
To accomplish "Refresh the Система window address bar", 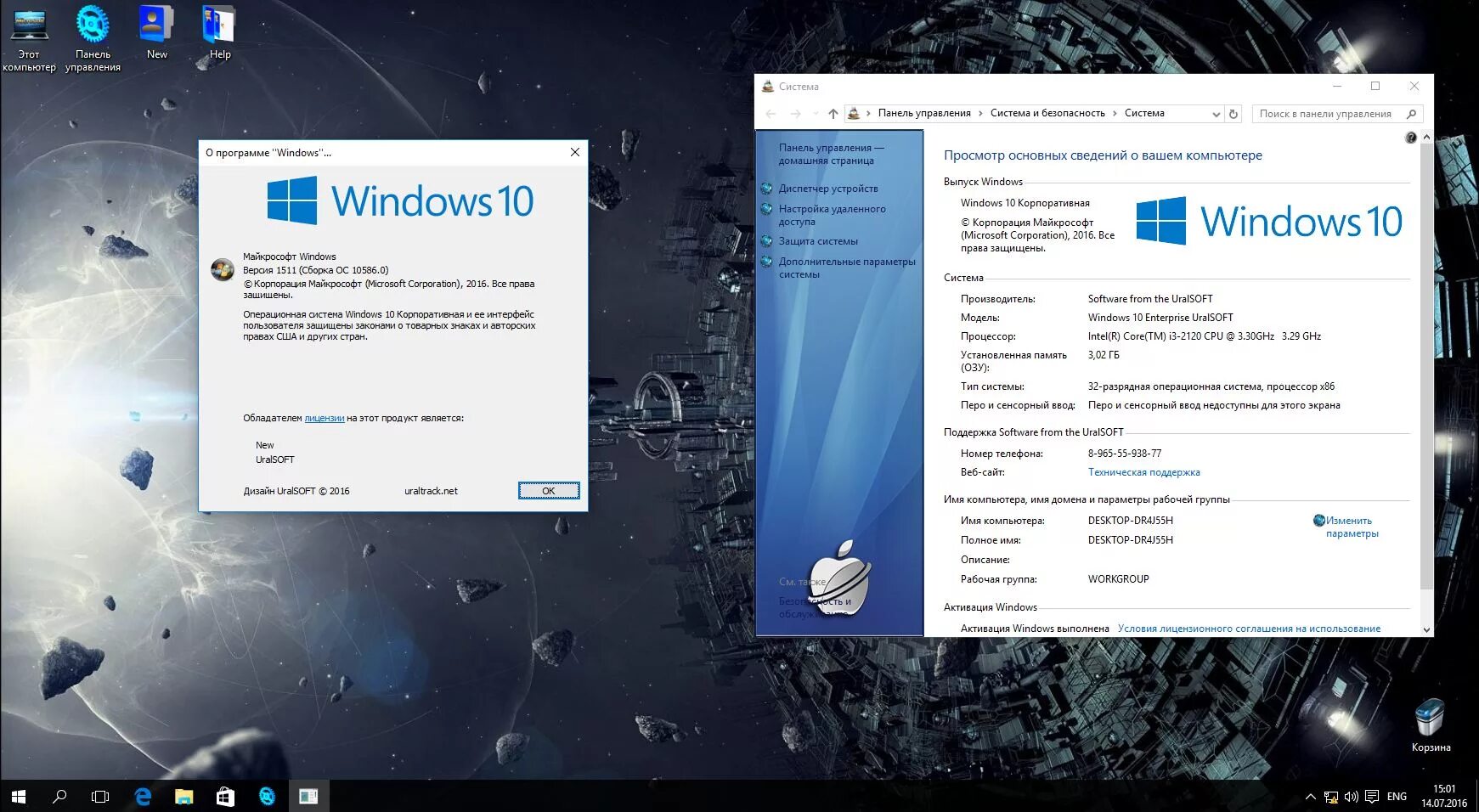I will coord(1233,114).
